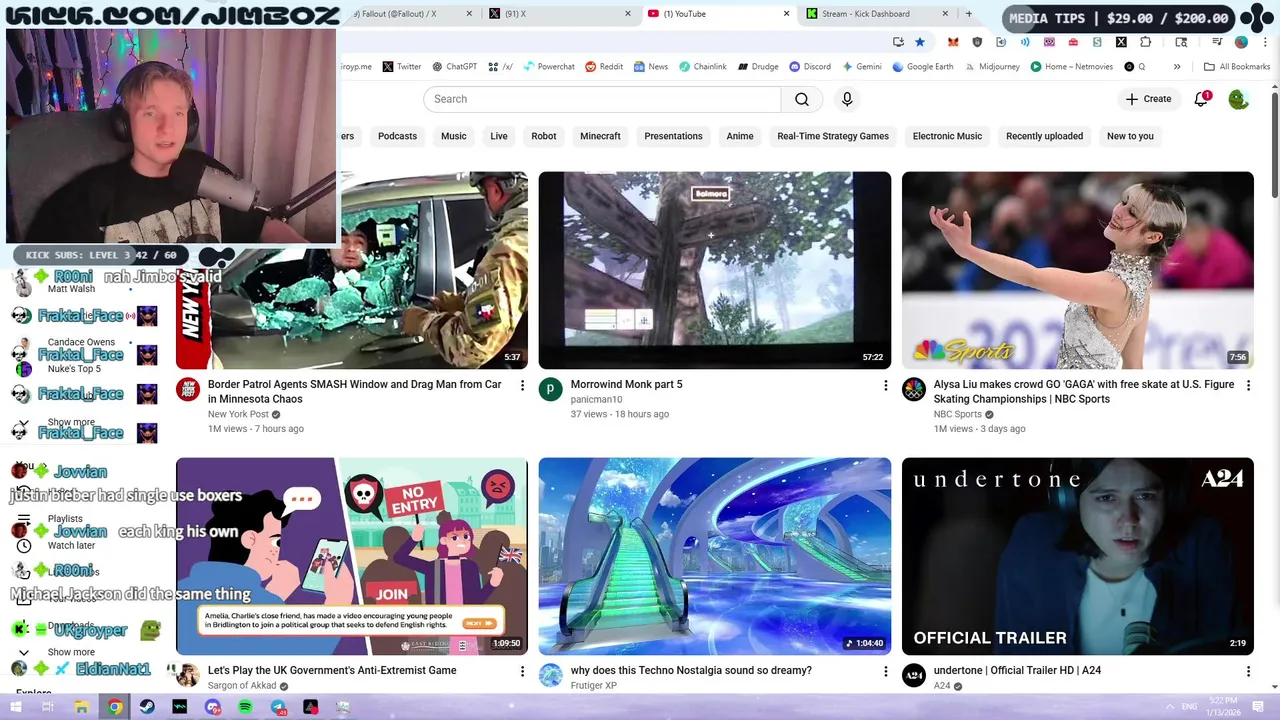Select the Electronic Music chip

(947, 136)
